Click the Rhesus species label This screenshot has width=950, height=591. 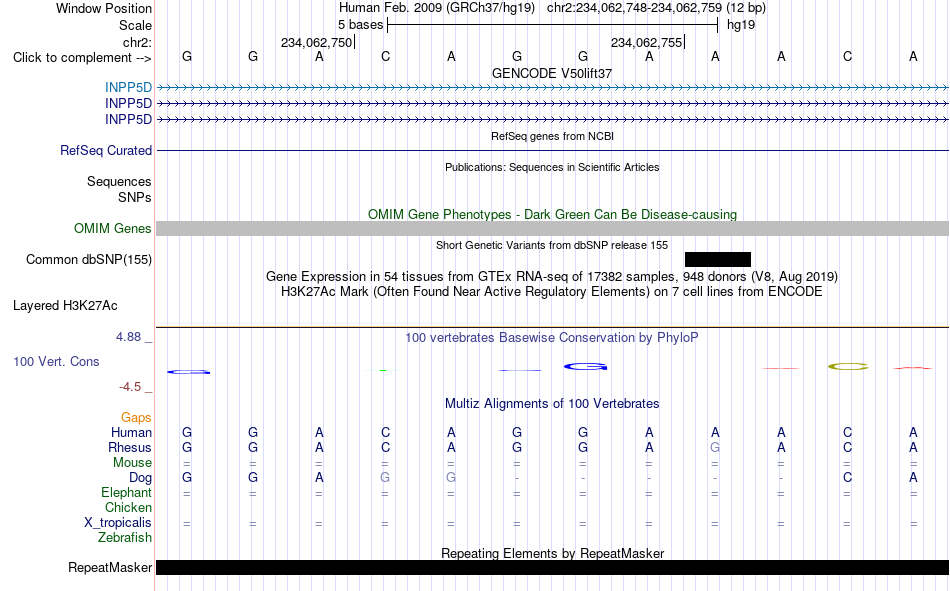pyautogui.click(x=130, y=447)
